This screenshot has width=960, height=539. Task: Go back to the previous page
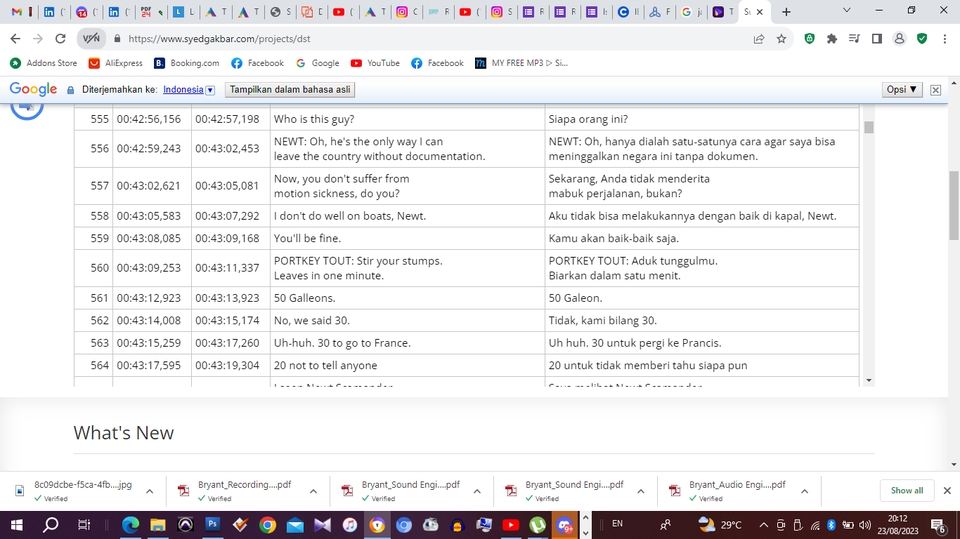click(x=15, y=39)
